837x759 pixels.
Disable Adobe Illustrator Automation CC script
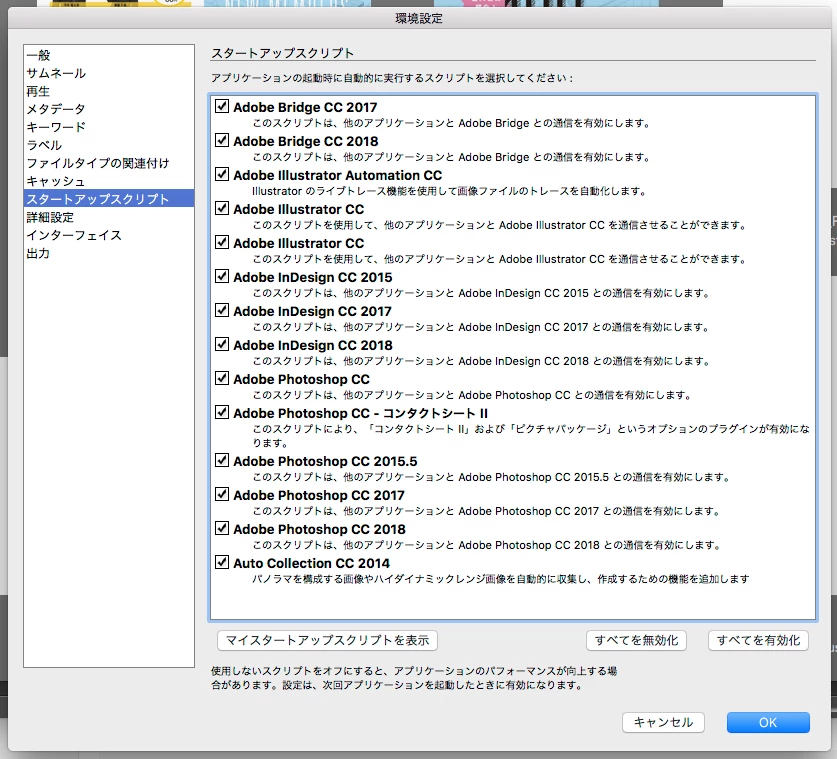pos(222,175)
